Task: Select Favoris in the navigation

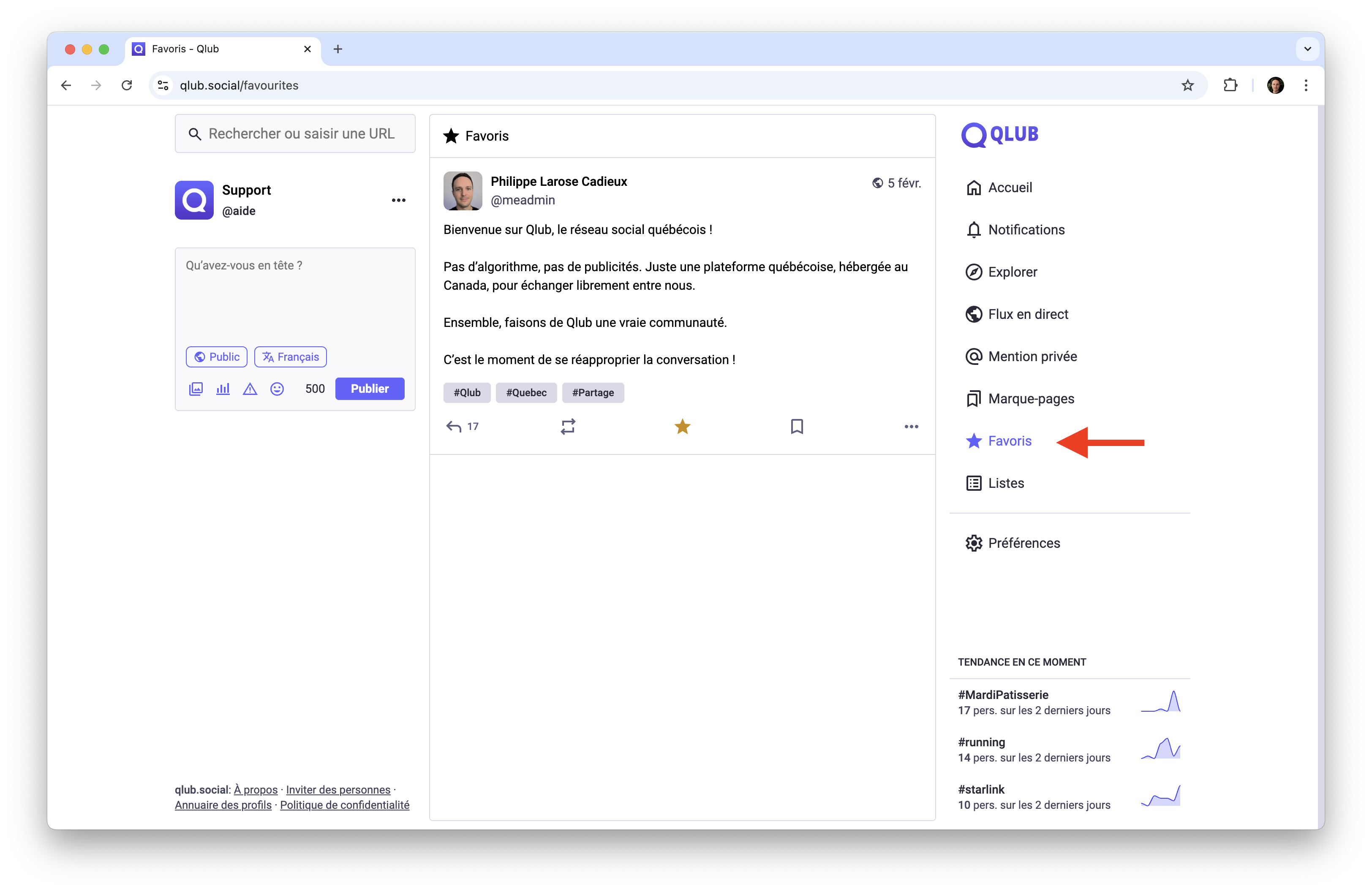Action: click(x=999, y=441)
